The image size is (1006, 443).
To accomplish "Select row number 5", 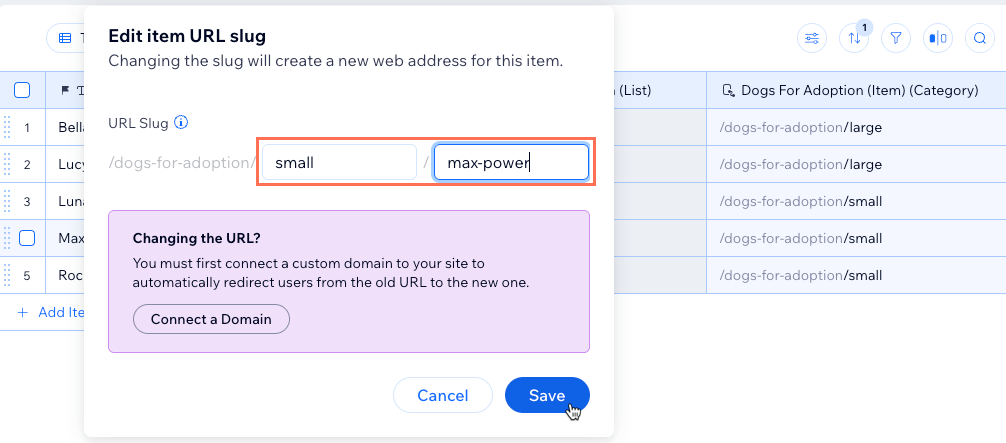I will [27, 275].
